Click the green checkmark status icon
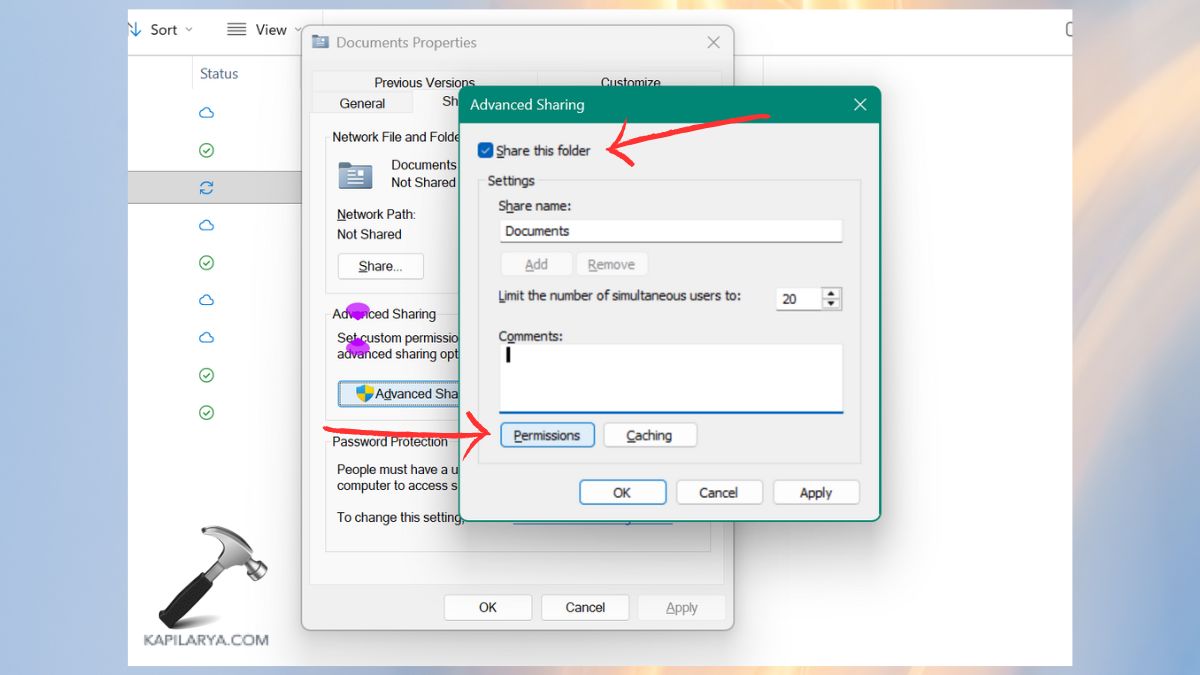This screenshot has height=675, width=1200. tap(206, 150)
